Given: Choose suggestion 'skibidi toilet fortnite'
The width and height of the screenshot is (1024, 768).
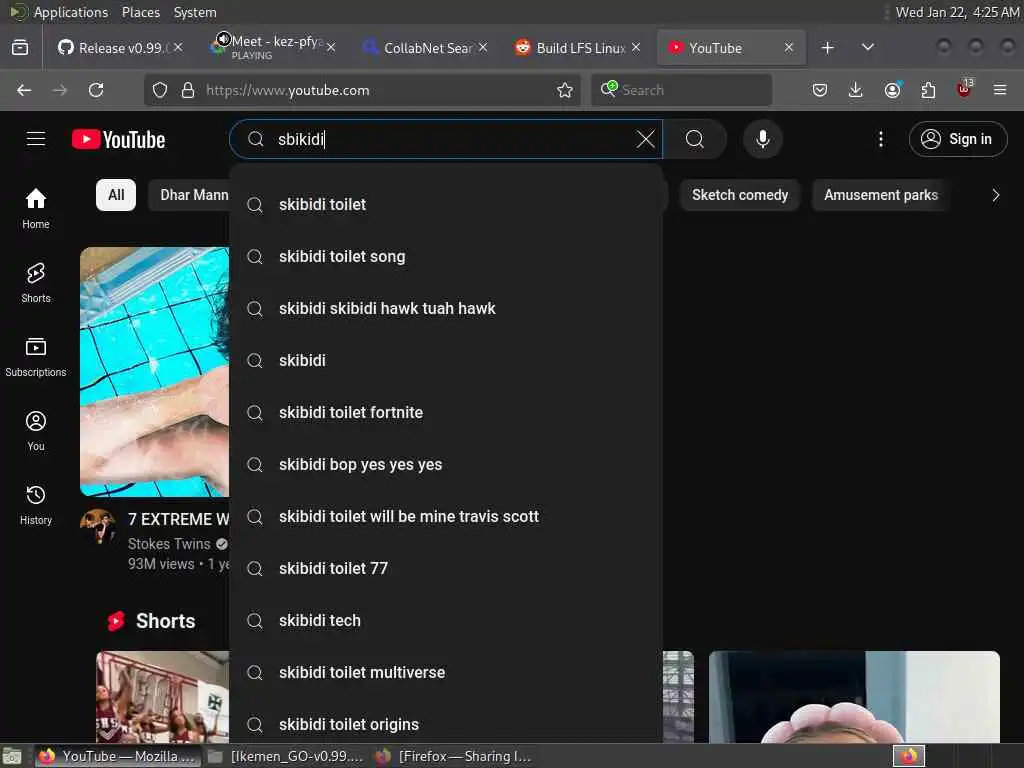Looking at the screenshot, I should coord(446,413).
